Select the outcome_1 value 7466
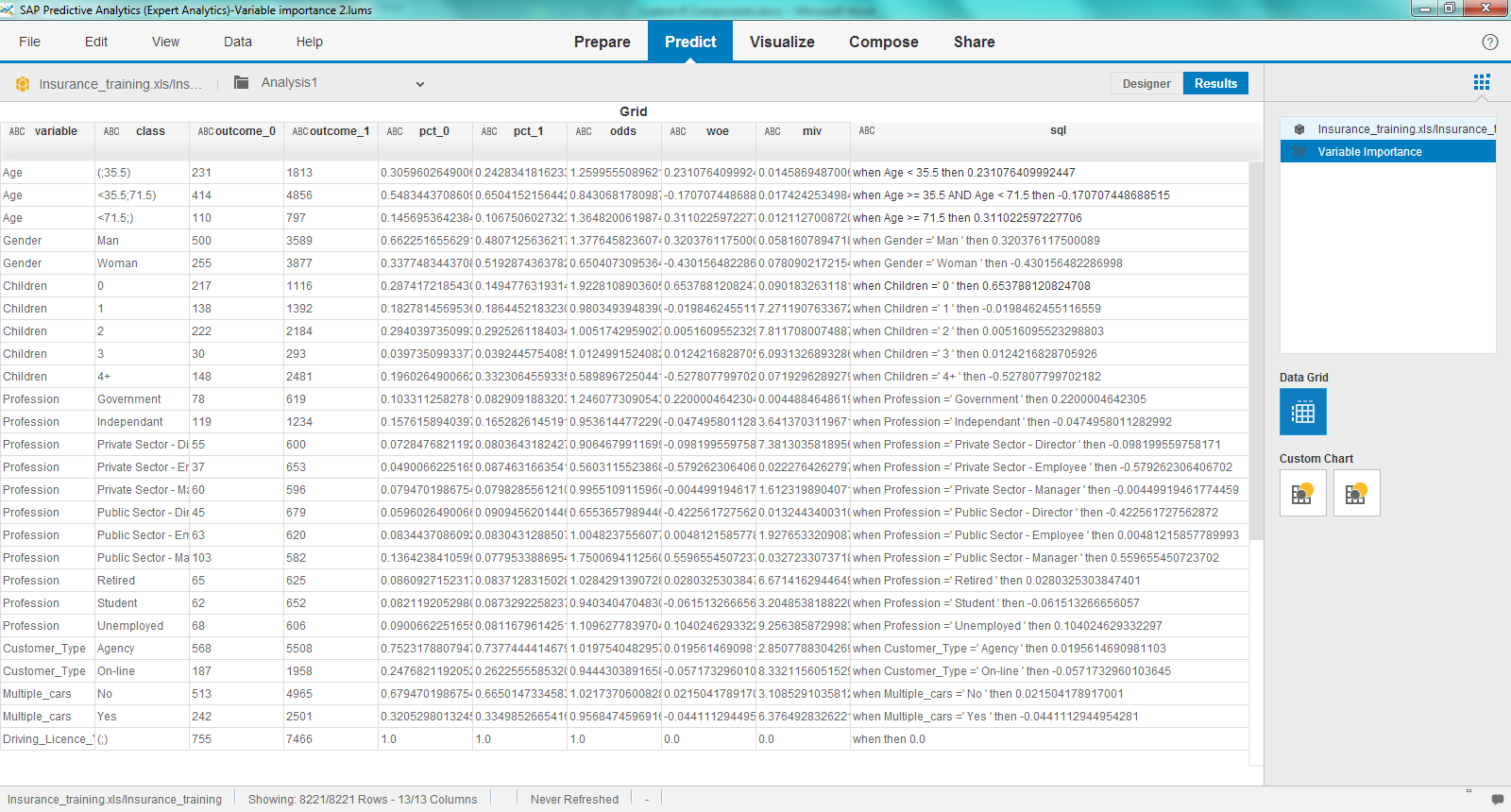 [x=331, y=739]
